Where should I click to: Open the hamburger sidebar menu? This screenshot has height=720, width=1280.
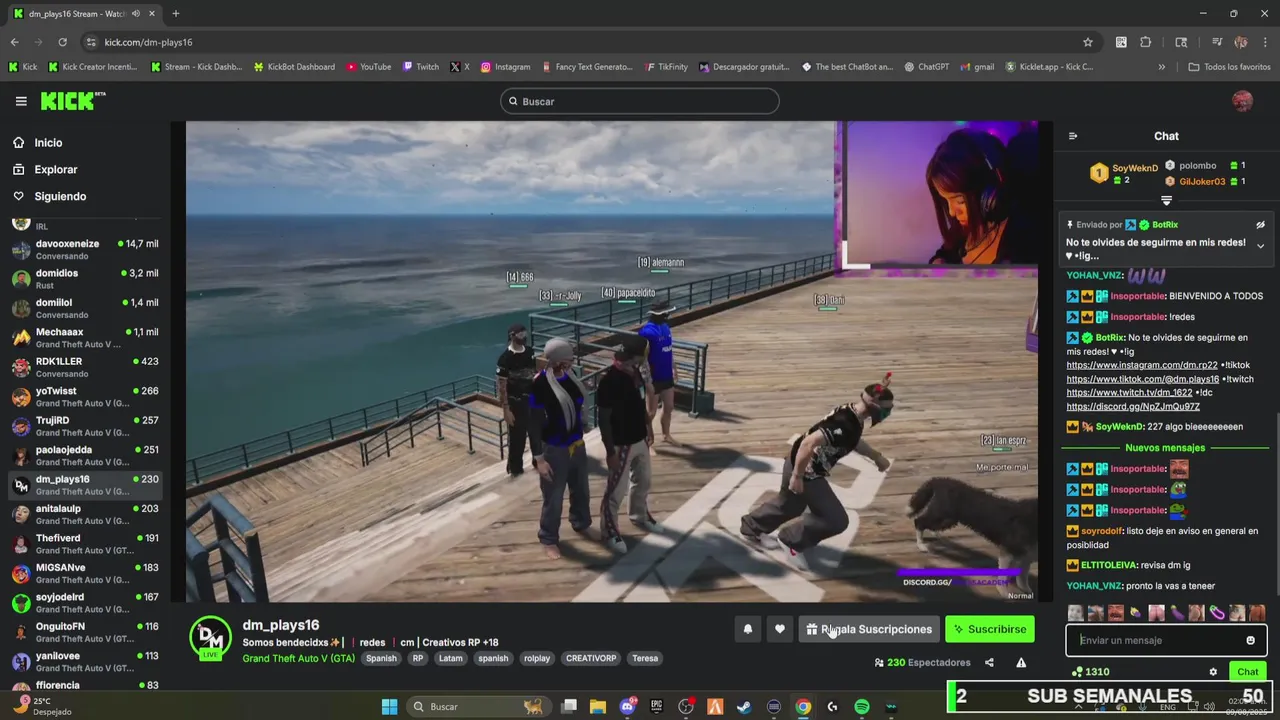tap(21, 101)
